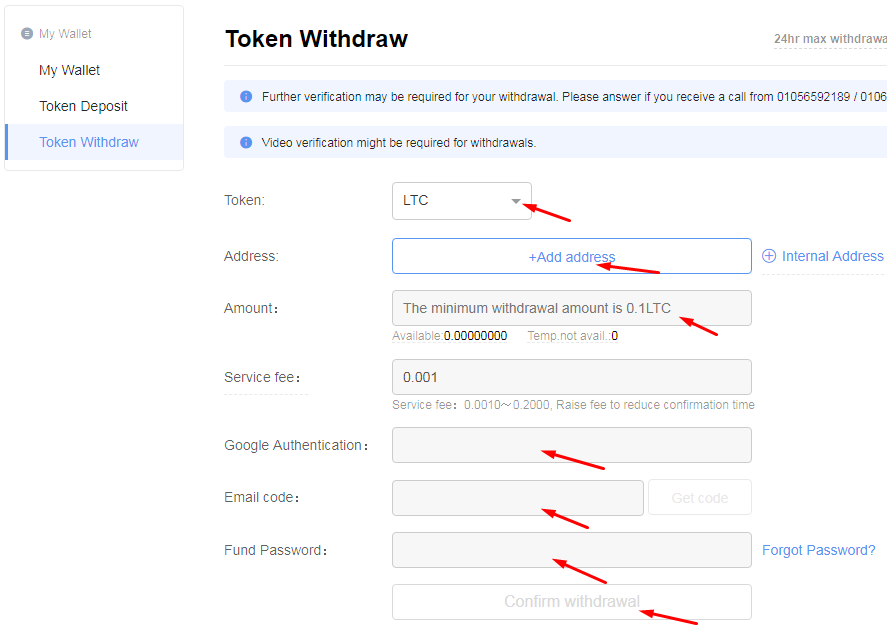The width and height of the screenshot is (887, 627).
Task: Open My Wallet in the sidebar menu
Action: pyautogui.click(x=70, y=70)
